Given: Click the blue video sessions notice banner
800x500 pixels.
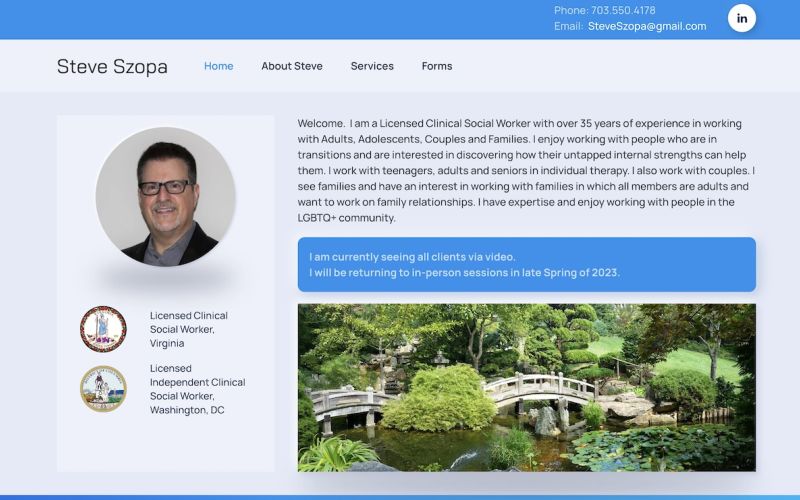Looking at the screenshot, I should point(526,264).
